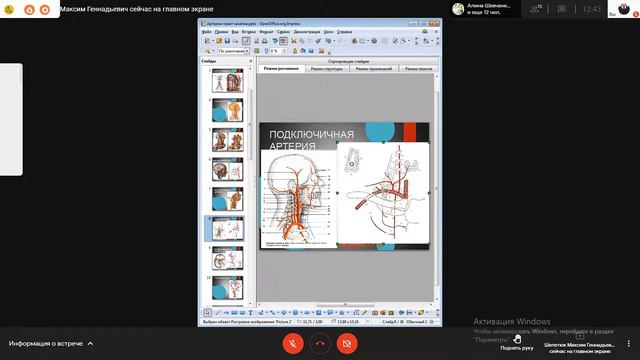This screenshot has width=640, height=360.
Task: Select the Callouts speech bubble tool
Action: coord(330,313)
